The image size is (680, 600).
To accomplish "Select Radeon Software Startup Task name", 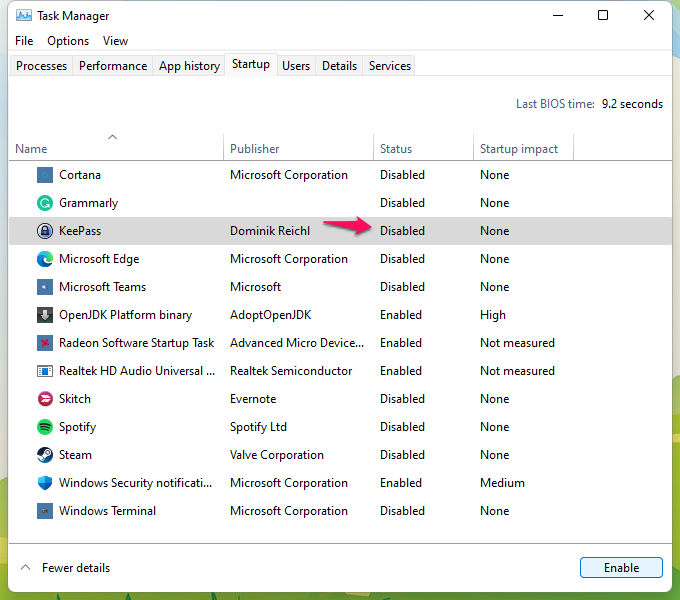I will click(137, 343).
